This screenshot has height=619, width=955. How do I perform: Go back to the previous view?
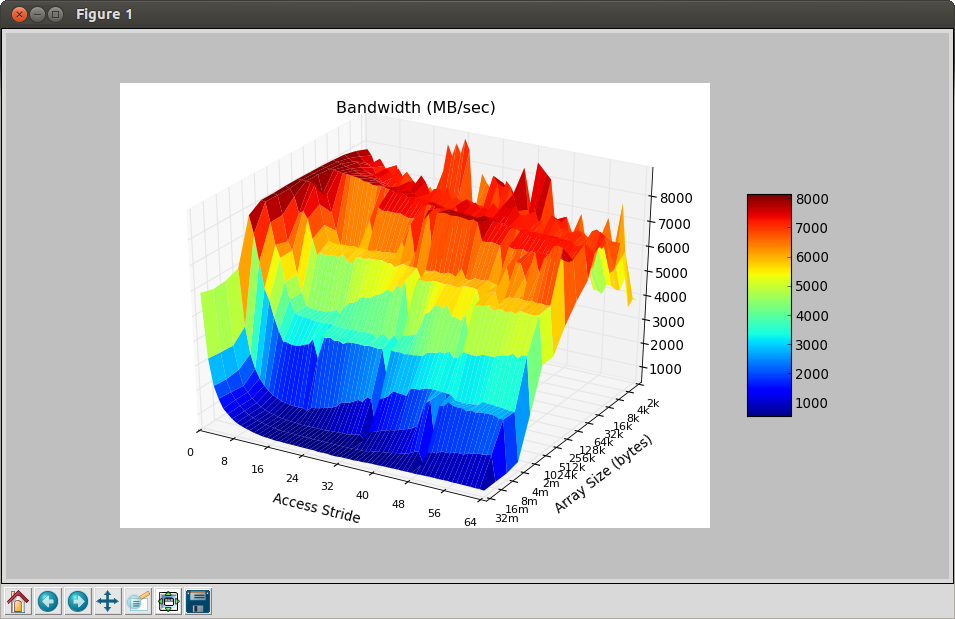(x=48, y=601)
